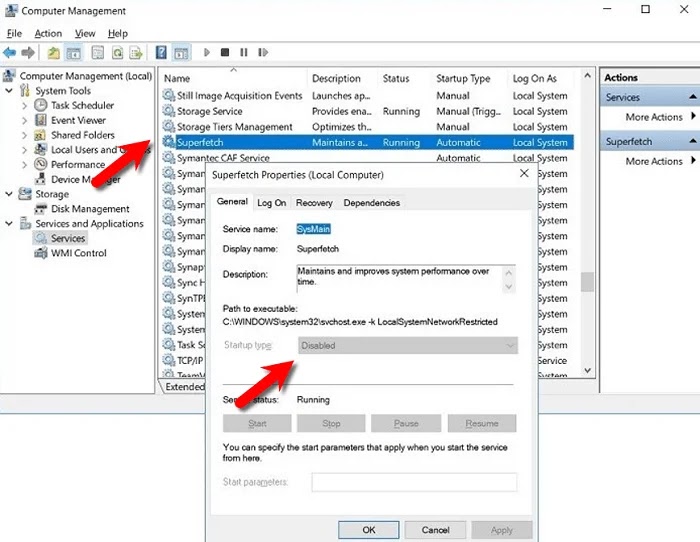Click the services list scroll-down arrow

pyautogui.click(x=588, y=370)
